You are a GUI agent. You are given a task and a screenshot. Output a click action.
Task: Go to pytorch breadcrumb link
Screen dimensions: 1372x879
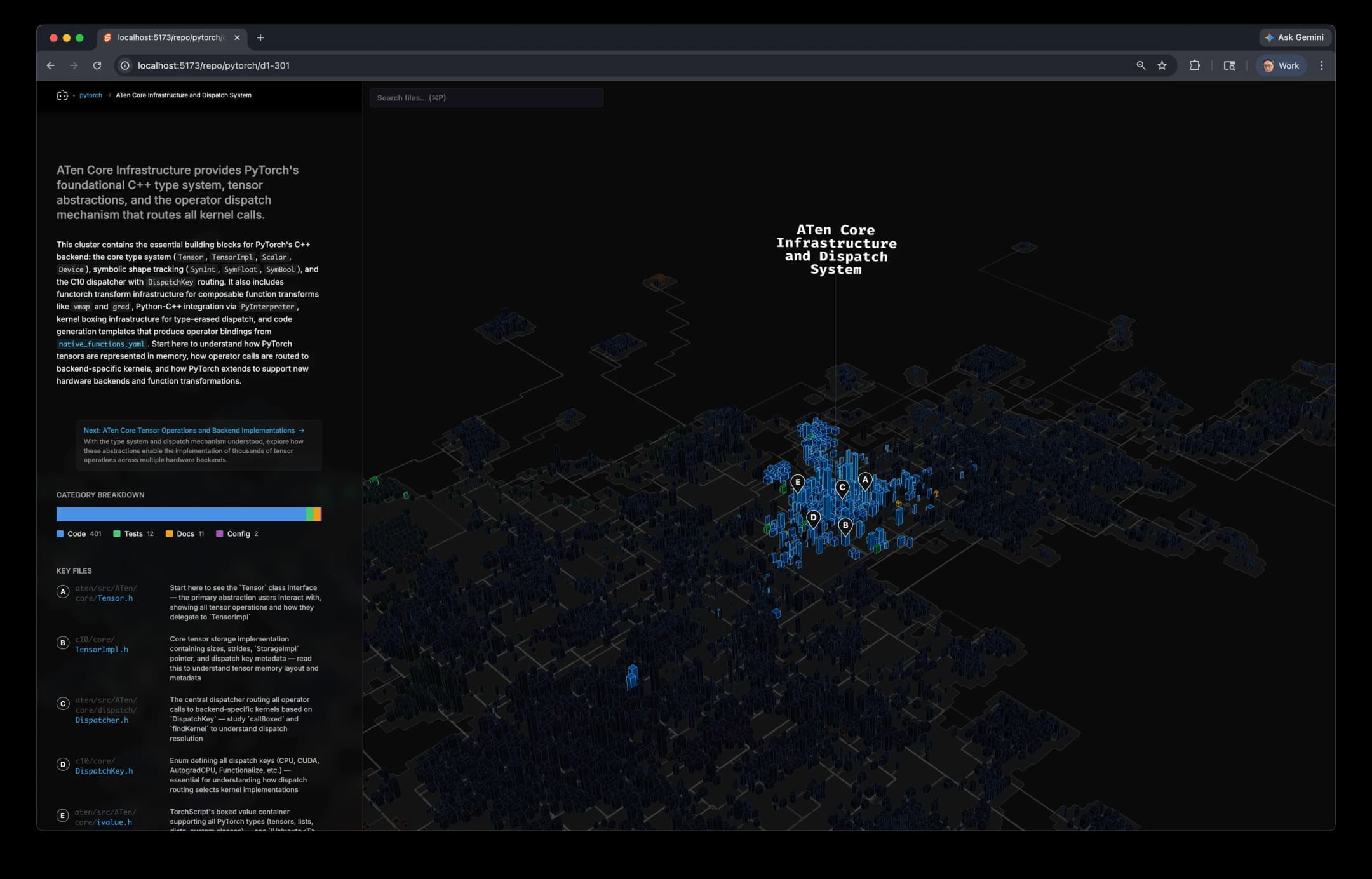[x=91, y=95]
